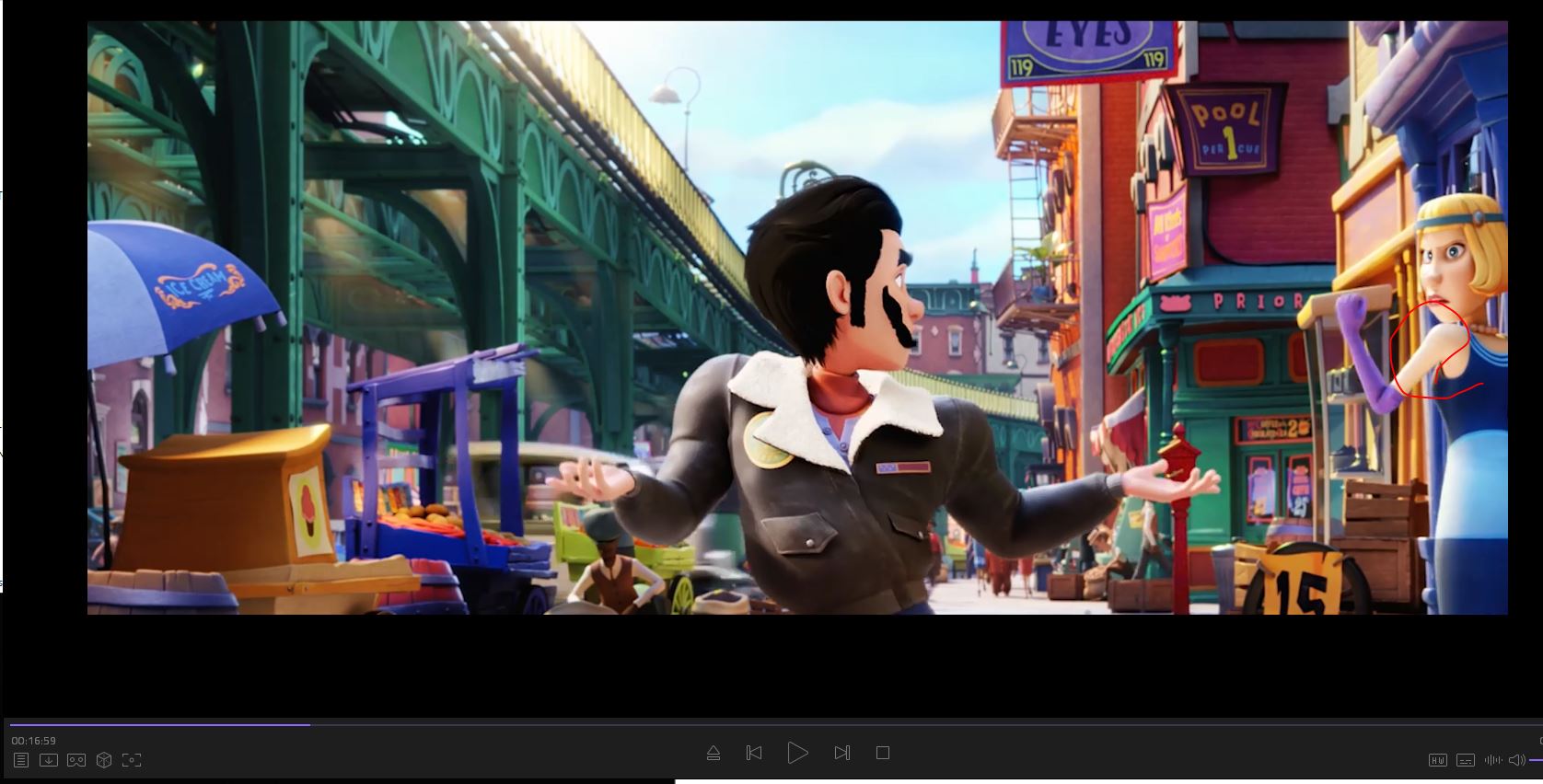Image resolution: width=1543 pixels, height=784 pixels.
Task: Click the video frame to toggle playback
Action: [797, 317]
